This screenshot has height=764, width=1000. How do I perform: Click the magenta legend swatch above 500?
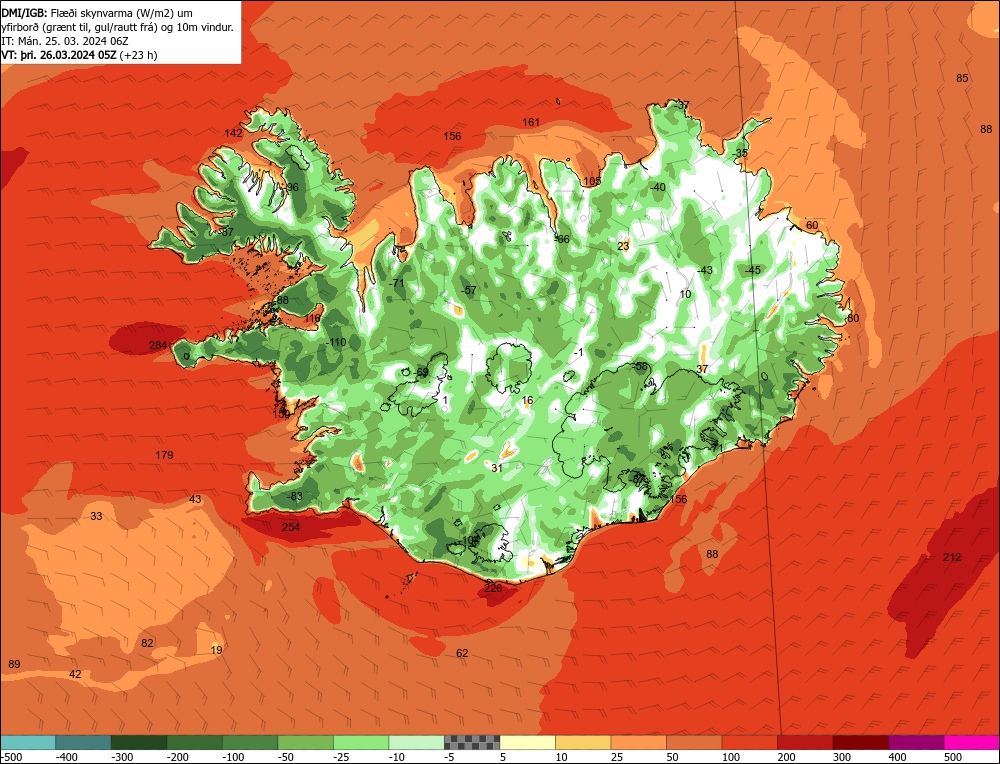[972, 742]
